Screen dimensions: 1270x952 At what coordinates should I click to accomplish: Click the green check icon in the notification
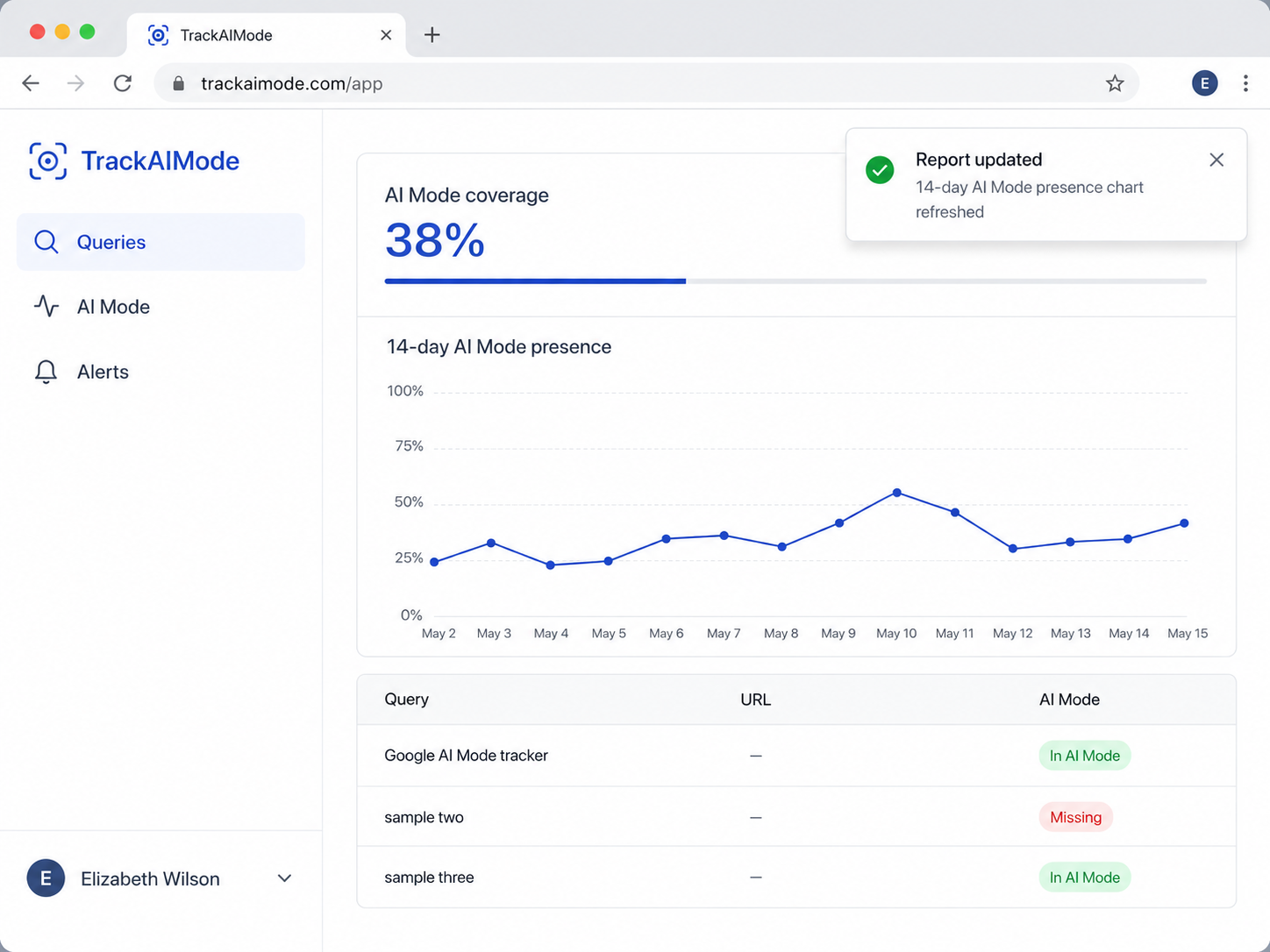(x=880, y=170)
